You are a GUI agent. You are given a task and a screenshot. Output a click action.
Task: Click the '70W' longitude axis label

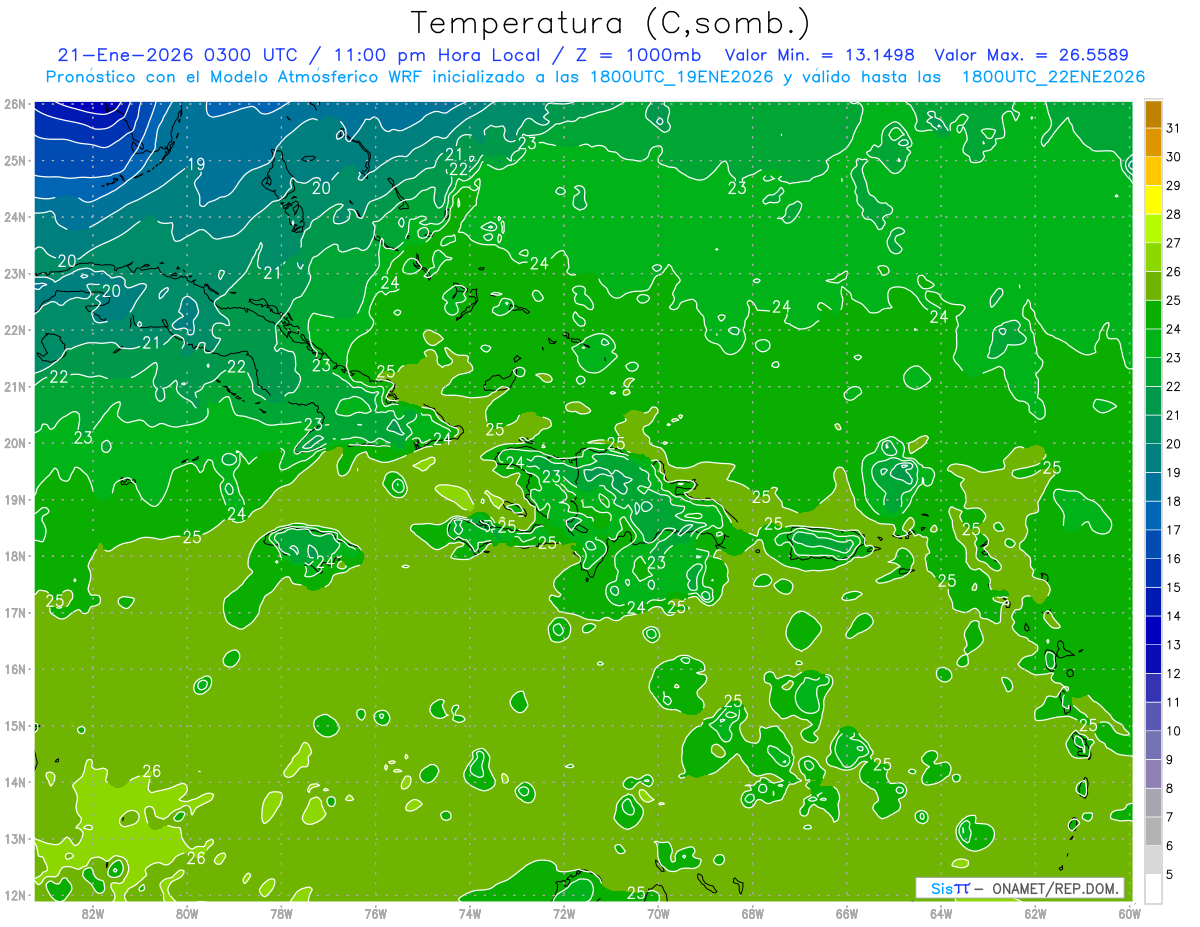658,912
